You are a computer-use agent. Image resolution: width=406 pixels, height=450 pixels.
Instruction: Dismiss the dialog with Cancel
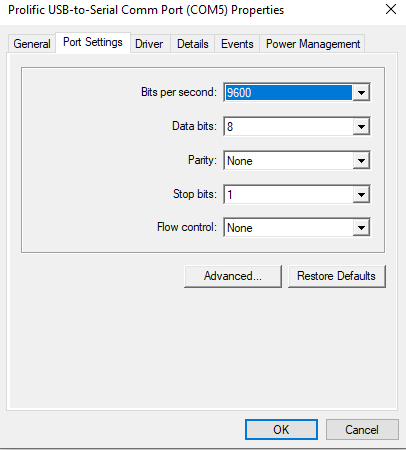(362, 429)
